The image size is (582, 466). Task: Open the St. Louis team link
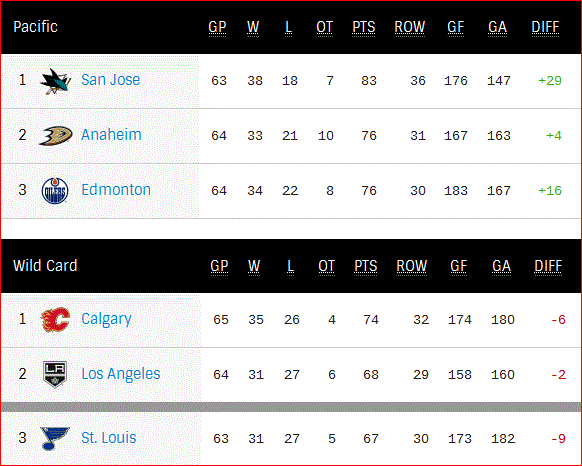tap(109, 438)
